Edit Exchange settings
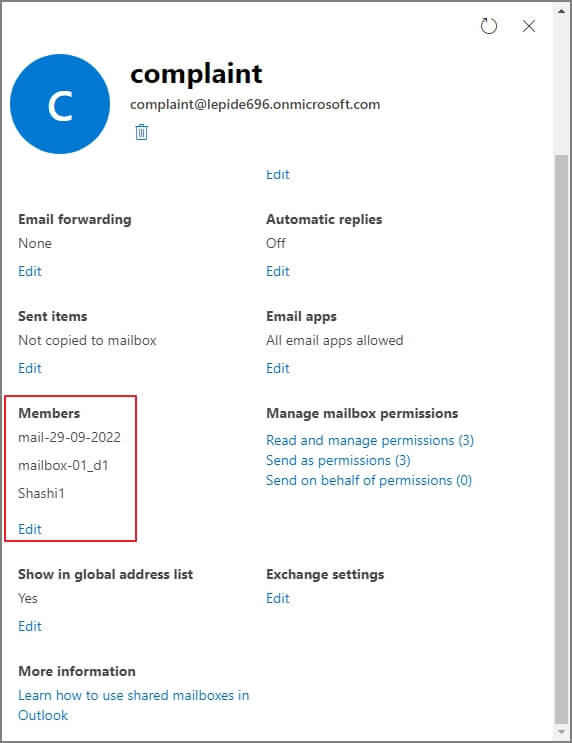Viewport: 572px width, 743px height. (x=278, y=598)
